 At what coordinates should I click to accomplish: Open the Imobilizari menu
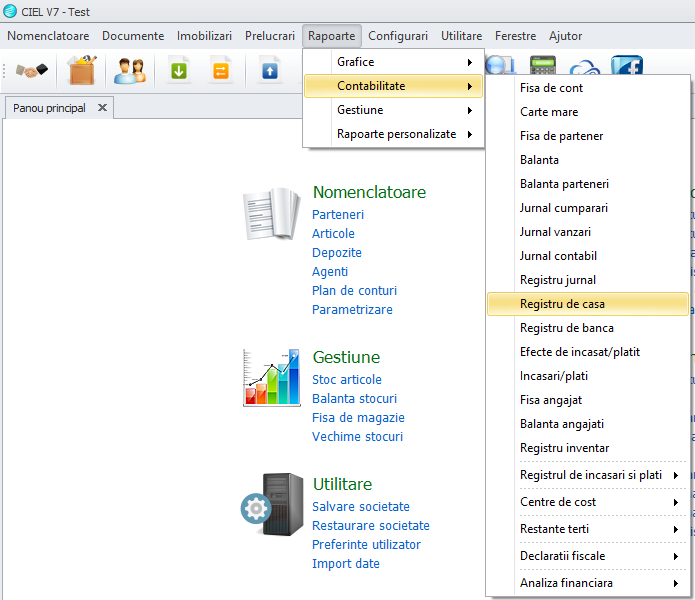click(204, 36)
